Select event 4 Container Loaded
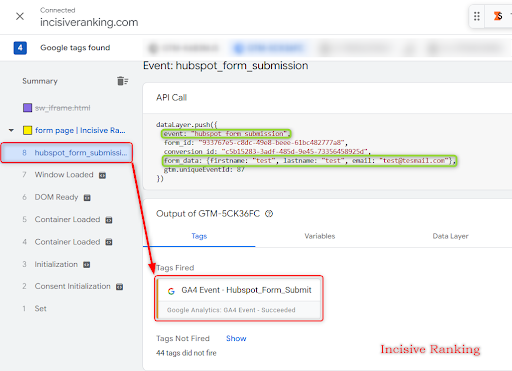The height and width of the screenshot is (371, 512). (67, 242)
